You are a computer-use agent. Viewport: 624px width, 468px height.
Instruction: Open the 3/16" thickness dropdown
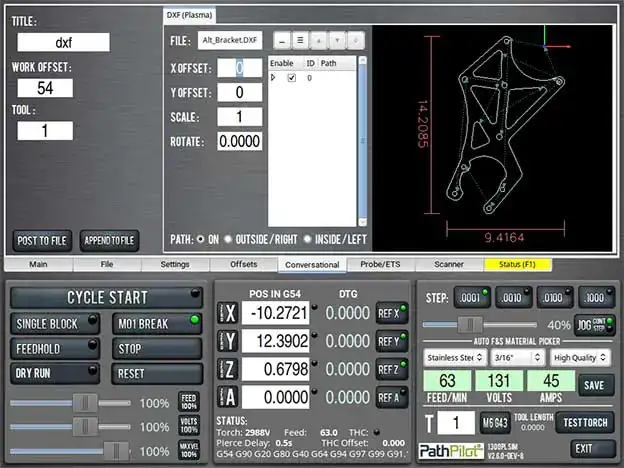tap(517, 357)
